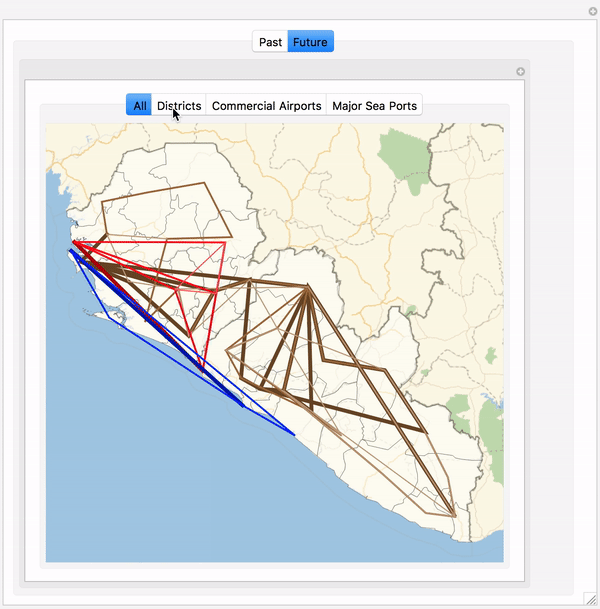Click the northwestern coastal hub of red lines
Viewport: 600px width, 609px height.
(74, 241)
